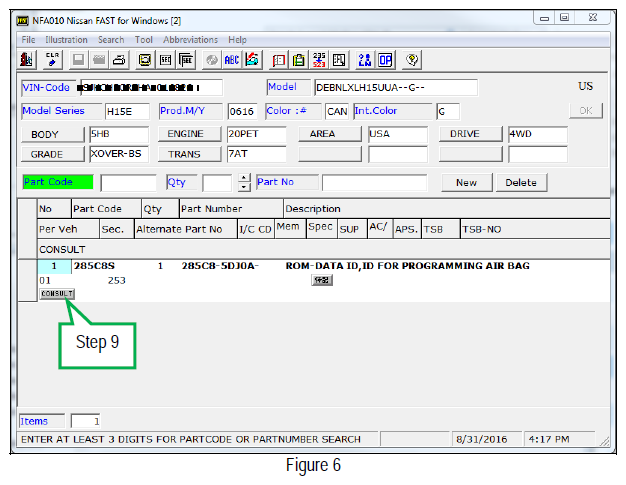The image size is (626, 485).
Task: Click the 7AT trans value field
Action: click(256, 154)
